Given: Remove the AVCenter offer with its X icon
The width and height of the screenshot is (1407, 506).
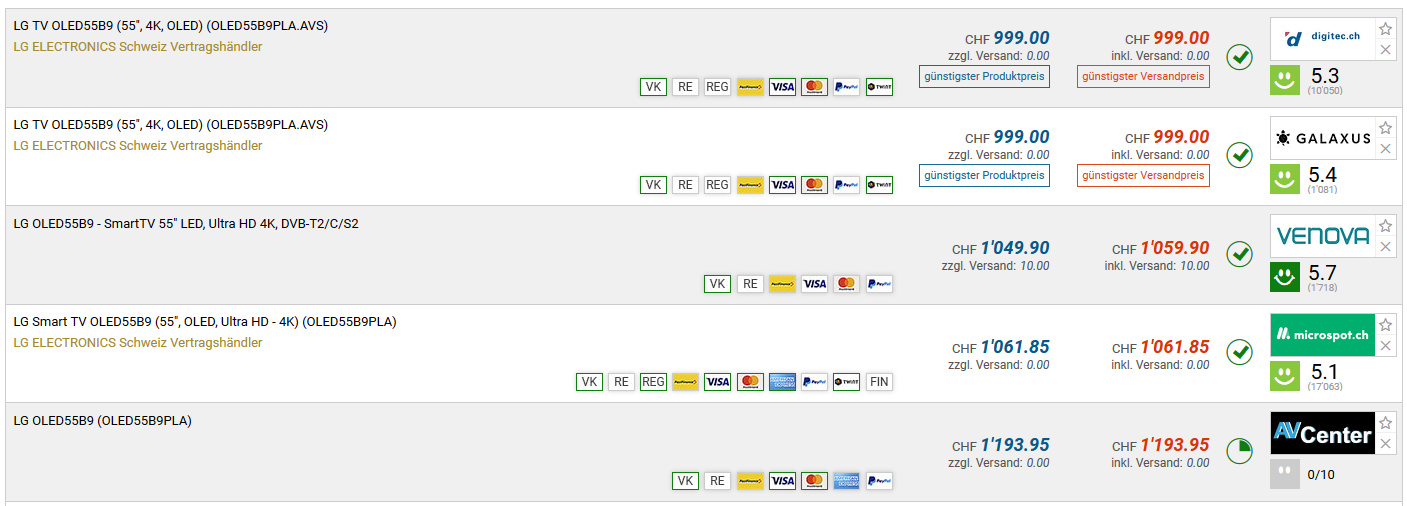Looking at the screenshot, I should pos(1385,444).
